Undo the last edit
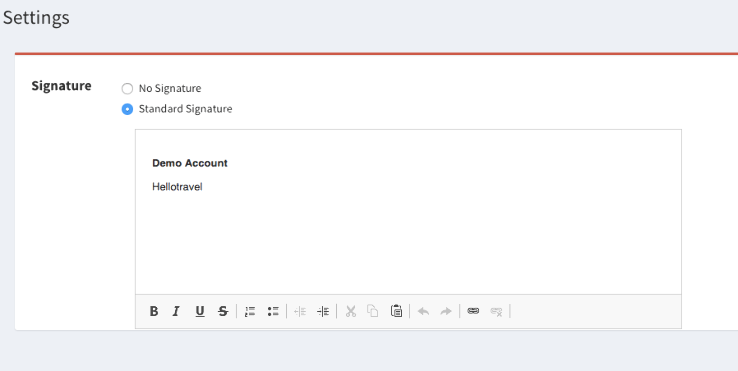 coord(423,311)
